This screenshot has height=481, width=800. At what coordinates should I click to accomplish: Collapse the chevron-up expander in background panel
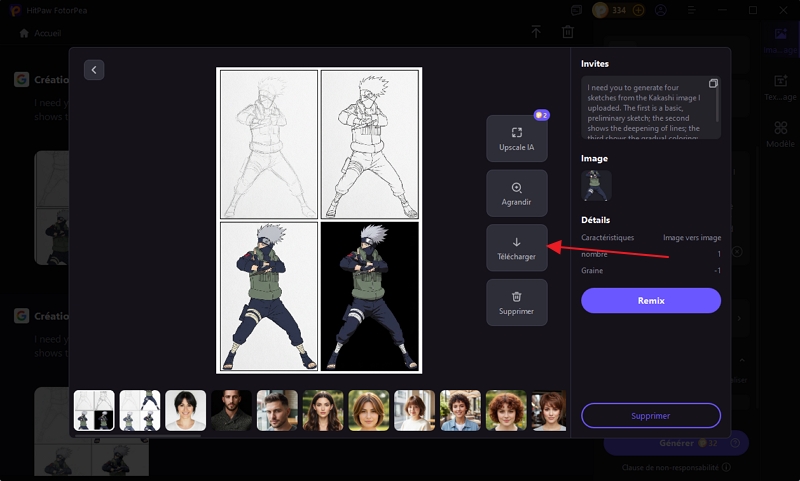coord(742,360)
